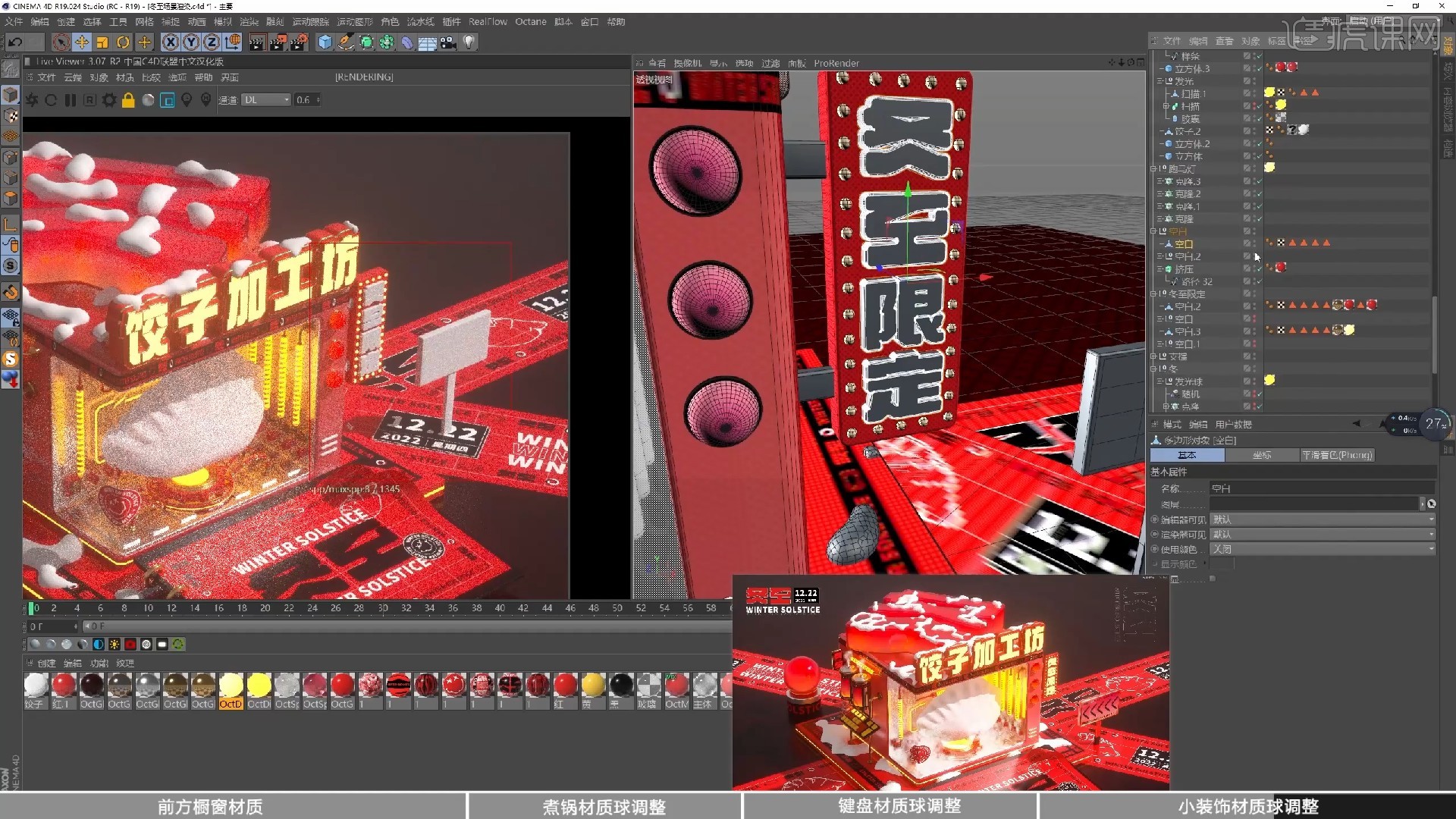The height and width of the screenshot is (819, 1456).
Task: Open 材质 menu in Live Viewer
Action: (x=124, y=77)
